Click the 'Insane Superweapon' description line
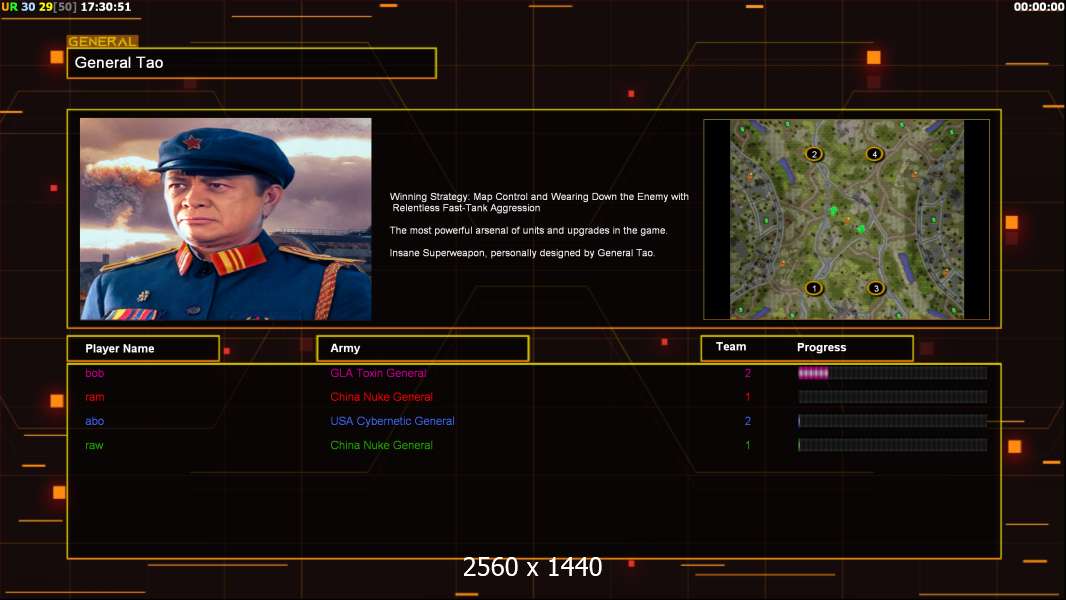The image size is (1066, 600). coord(522,253)
